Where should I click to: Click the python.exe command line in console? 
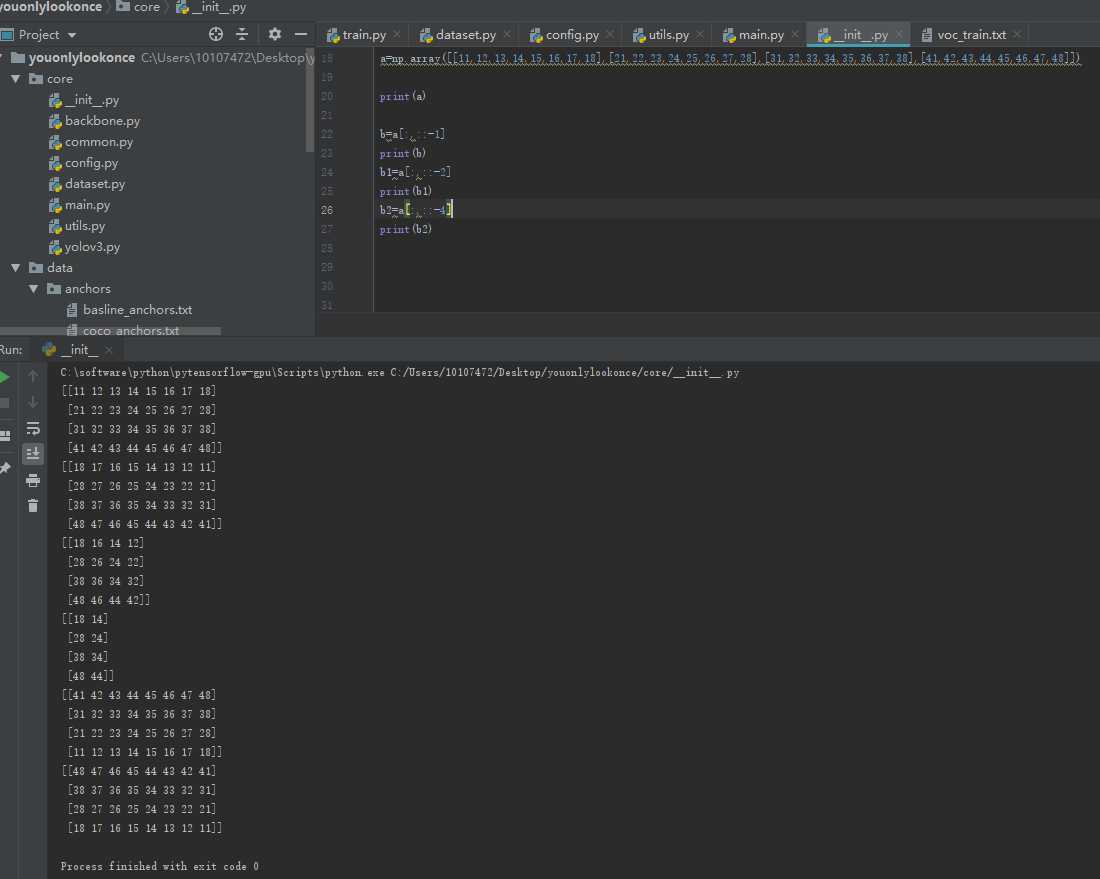400,373
